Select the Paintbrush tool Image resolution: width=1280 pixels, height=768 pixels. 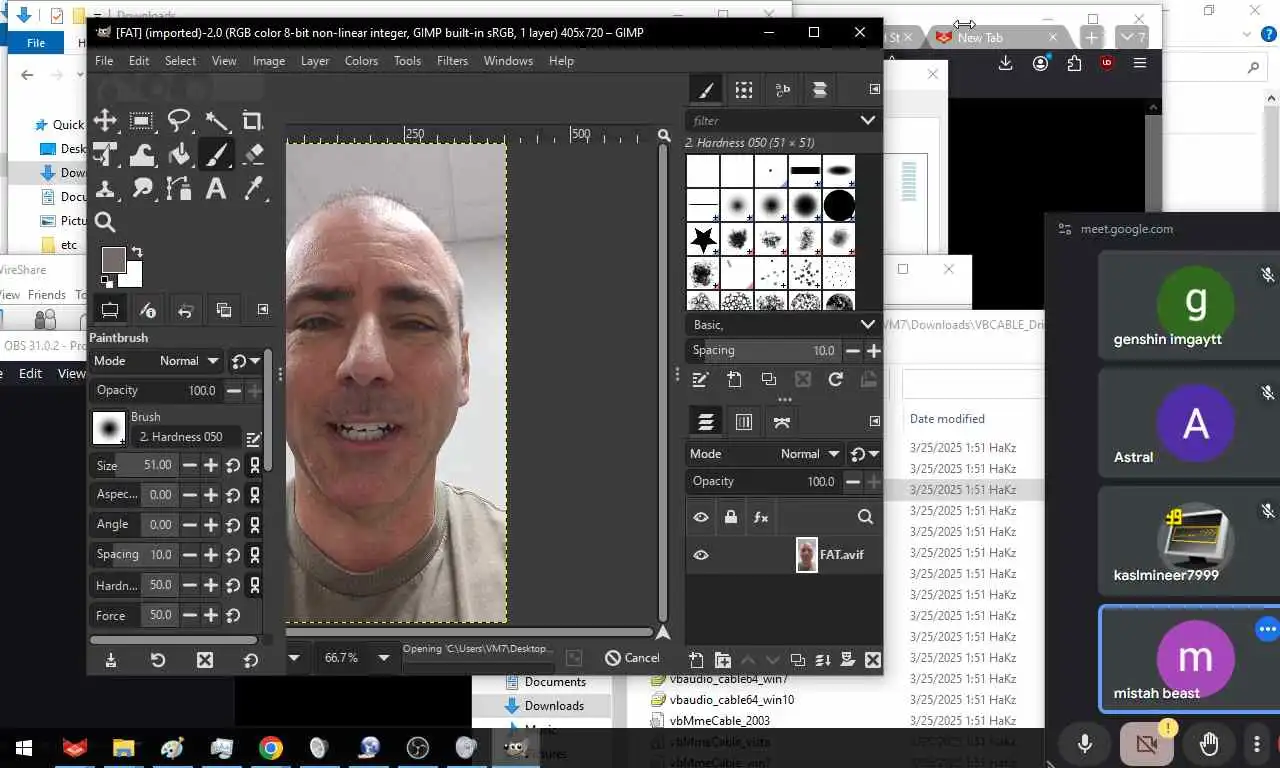[x=217, y=155]
